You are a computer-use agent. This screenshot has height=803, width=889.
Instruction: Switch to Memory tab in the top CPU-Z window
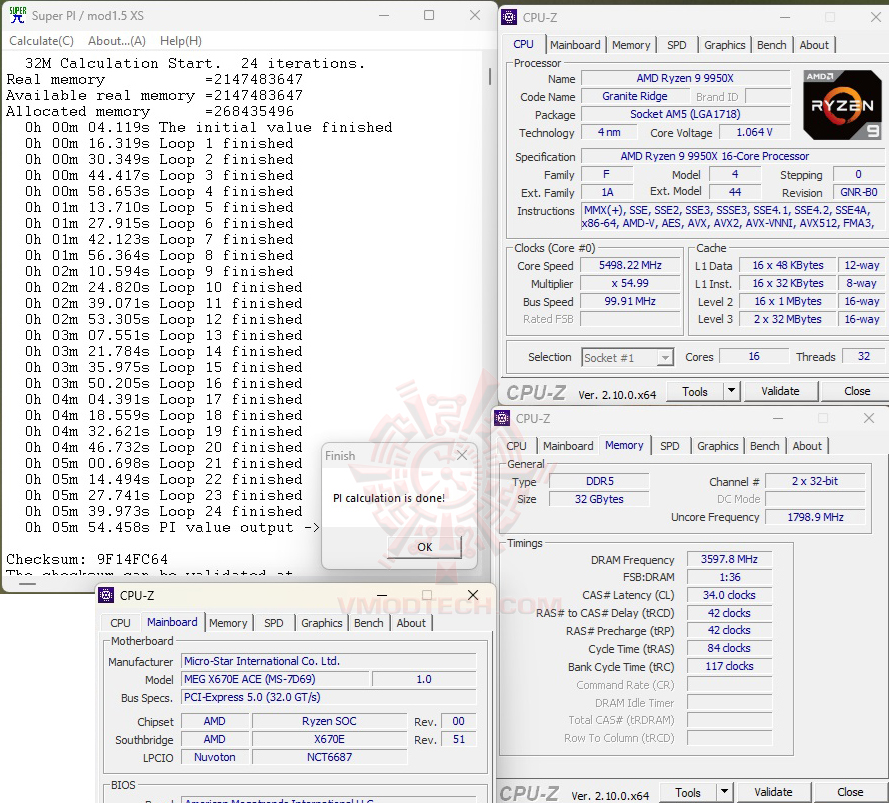pyautogui.click(x=631, y=45)
